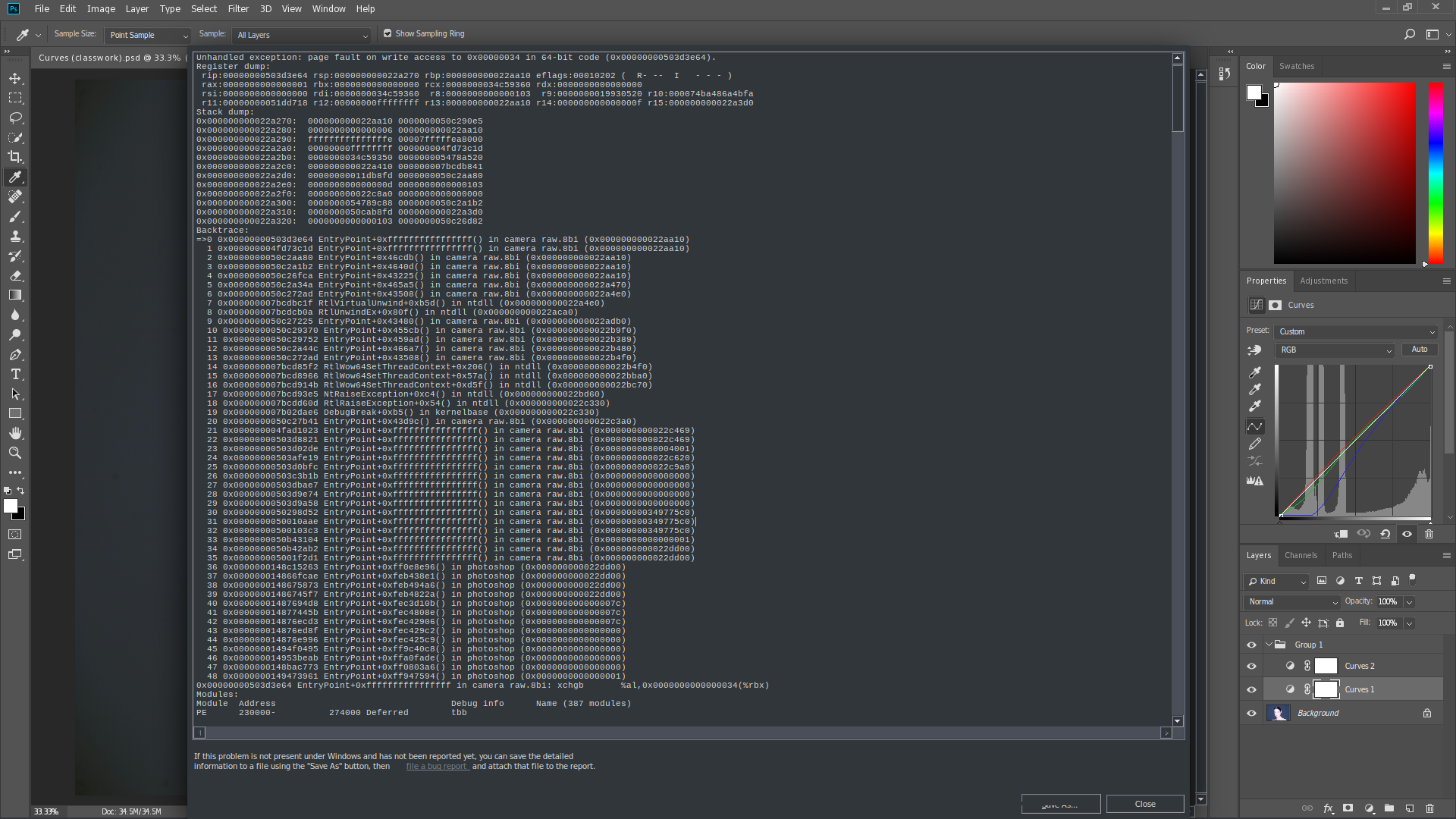
Task: Select the Clone Stamp tool
Action: point(15,236)
